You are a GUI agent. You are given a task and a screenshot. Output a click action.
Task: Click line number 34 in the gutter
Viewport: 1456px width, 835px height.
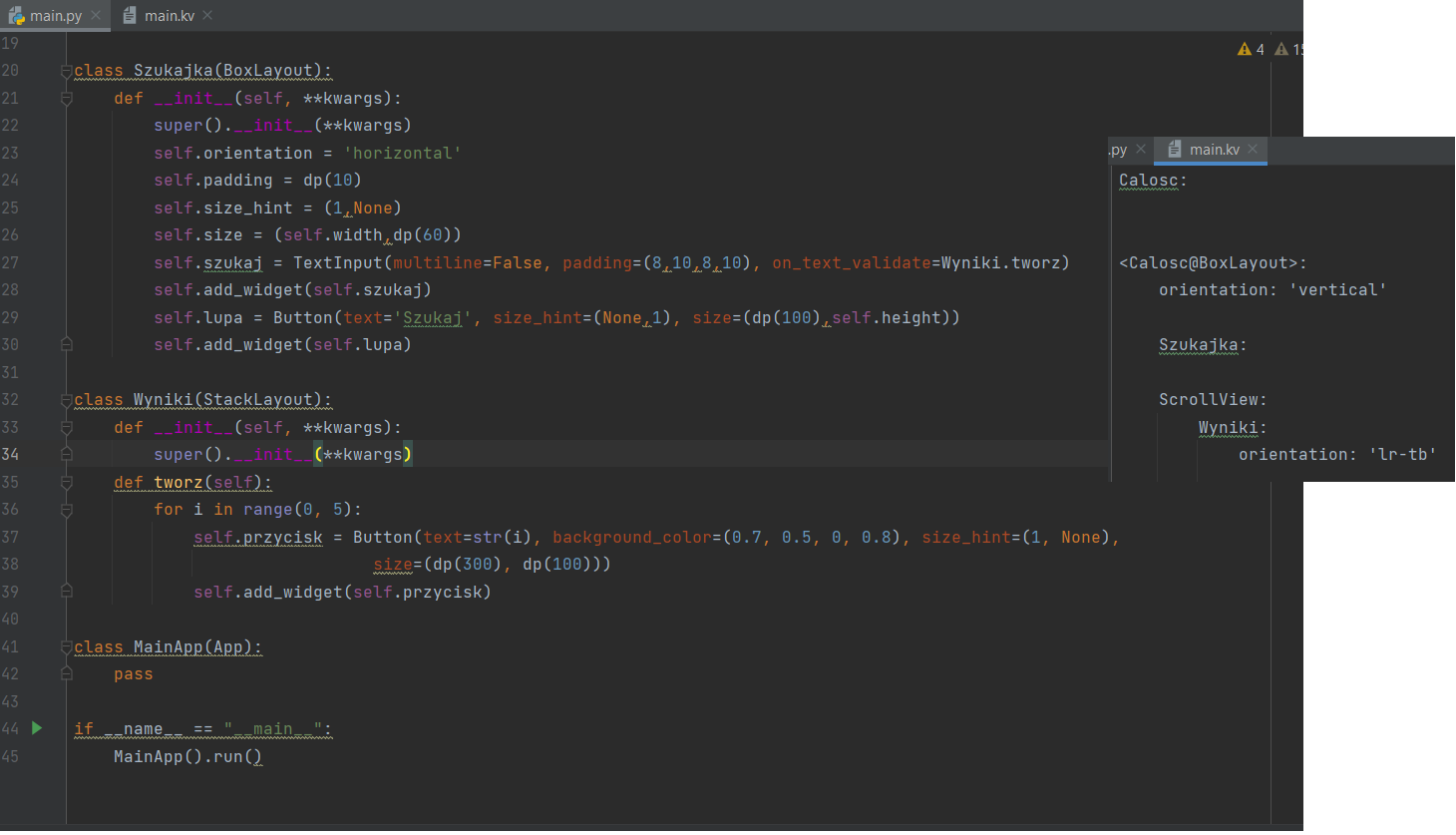click(x=11, y=454)
